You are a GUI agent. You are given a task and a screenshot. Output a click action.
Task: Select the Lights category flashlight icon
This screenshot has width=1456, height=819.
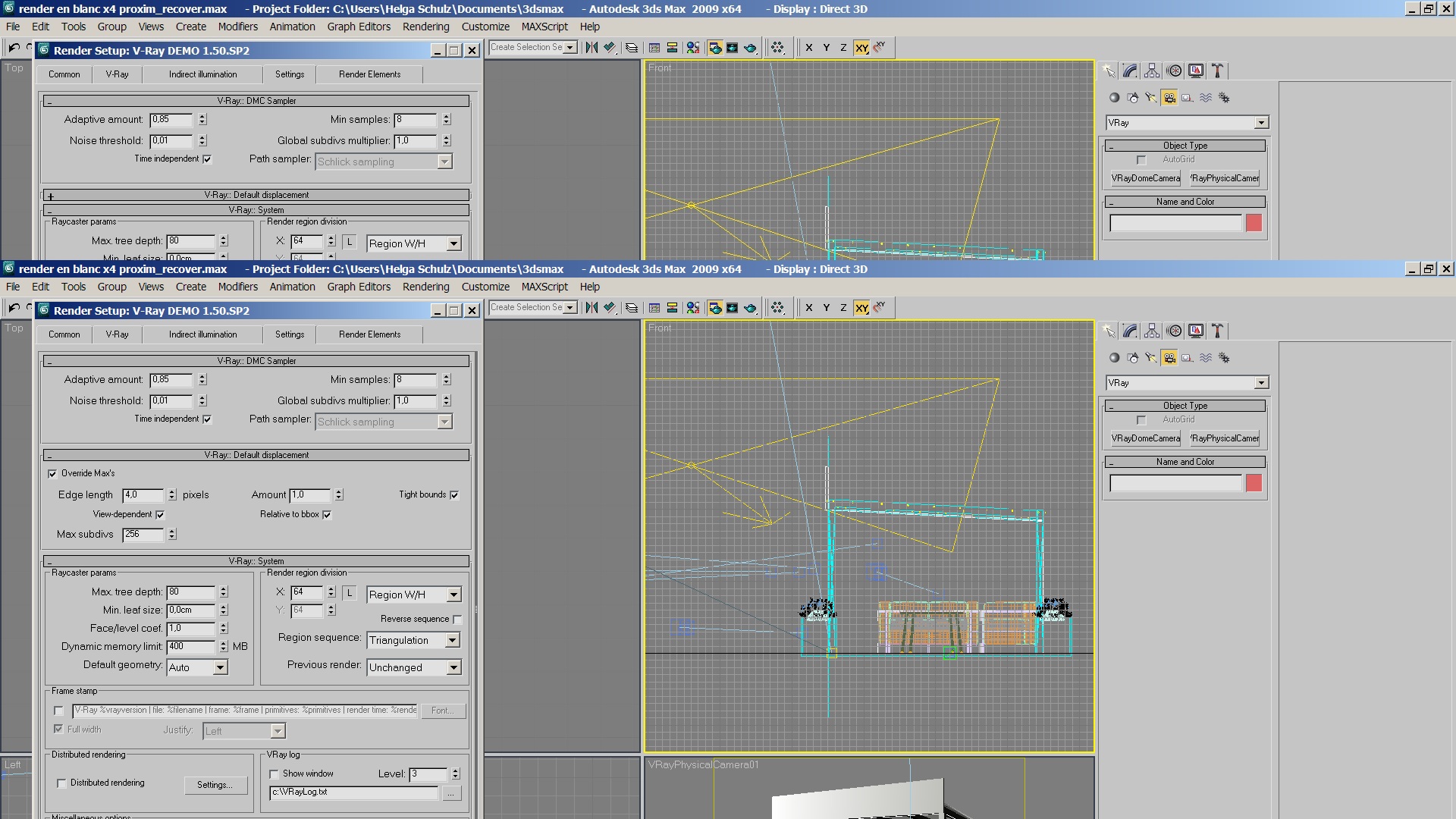click(1151, 358)
